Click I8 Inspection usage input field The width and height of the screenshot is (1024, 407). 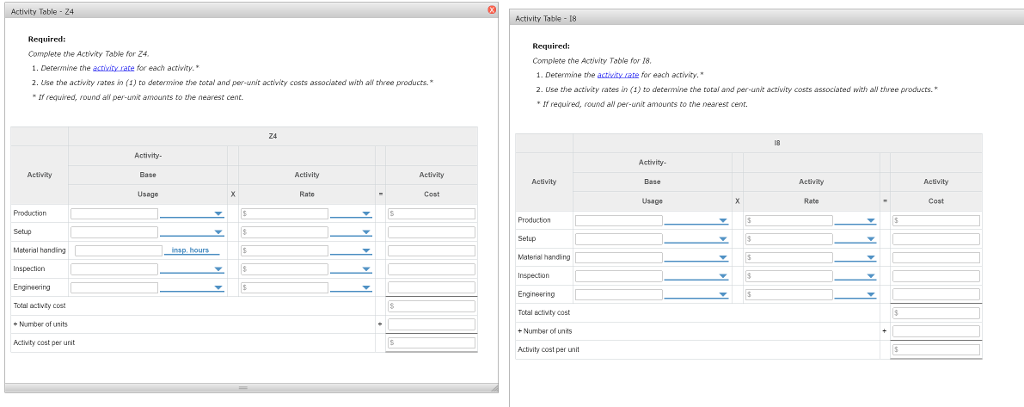pos(618,276)
